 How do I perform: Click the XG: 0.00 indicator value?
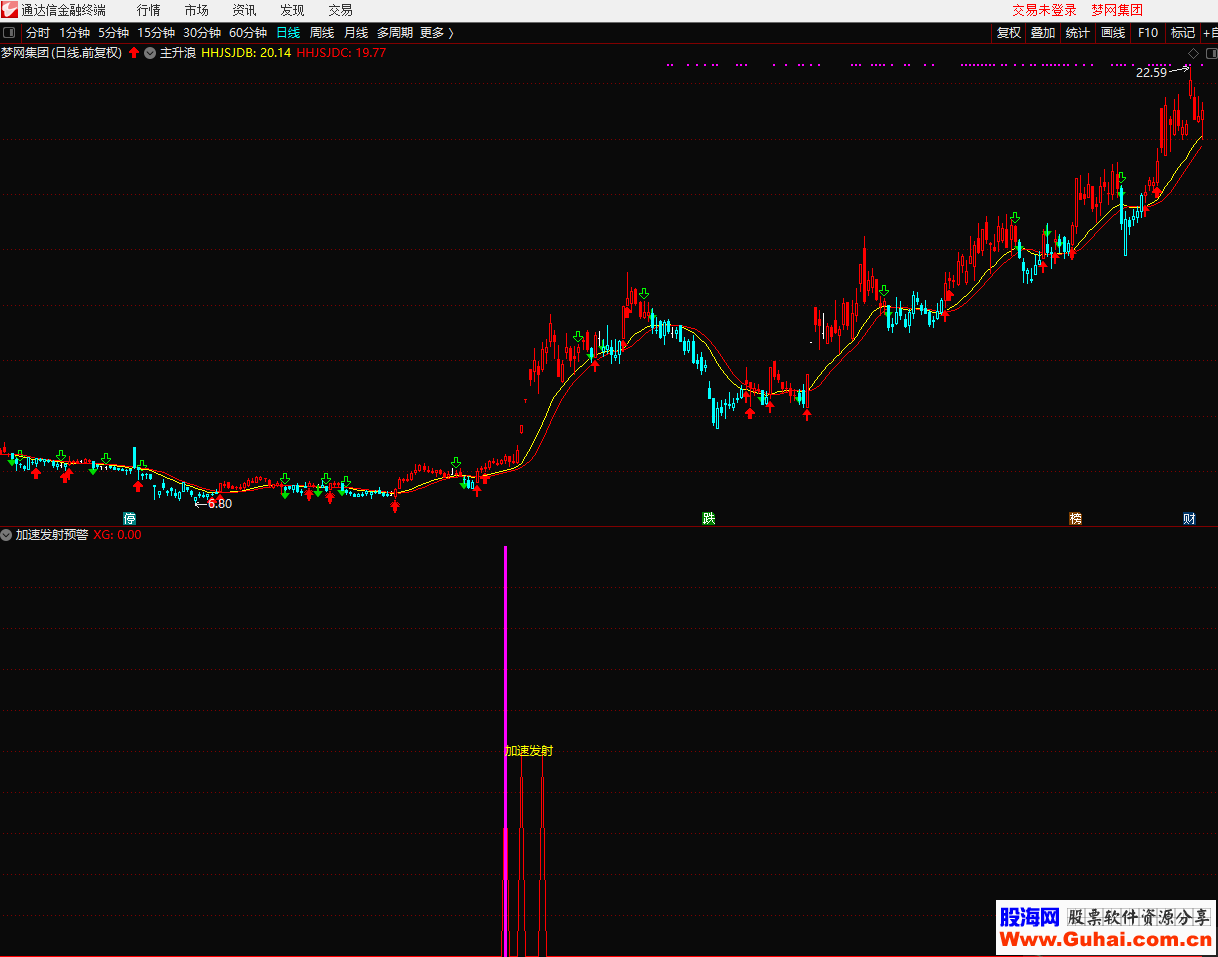[x=118, y=535]
